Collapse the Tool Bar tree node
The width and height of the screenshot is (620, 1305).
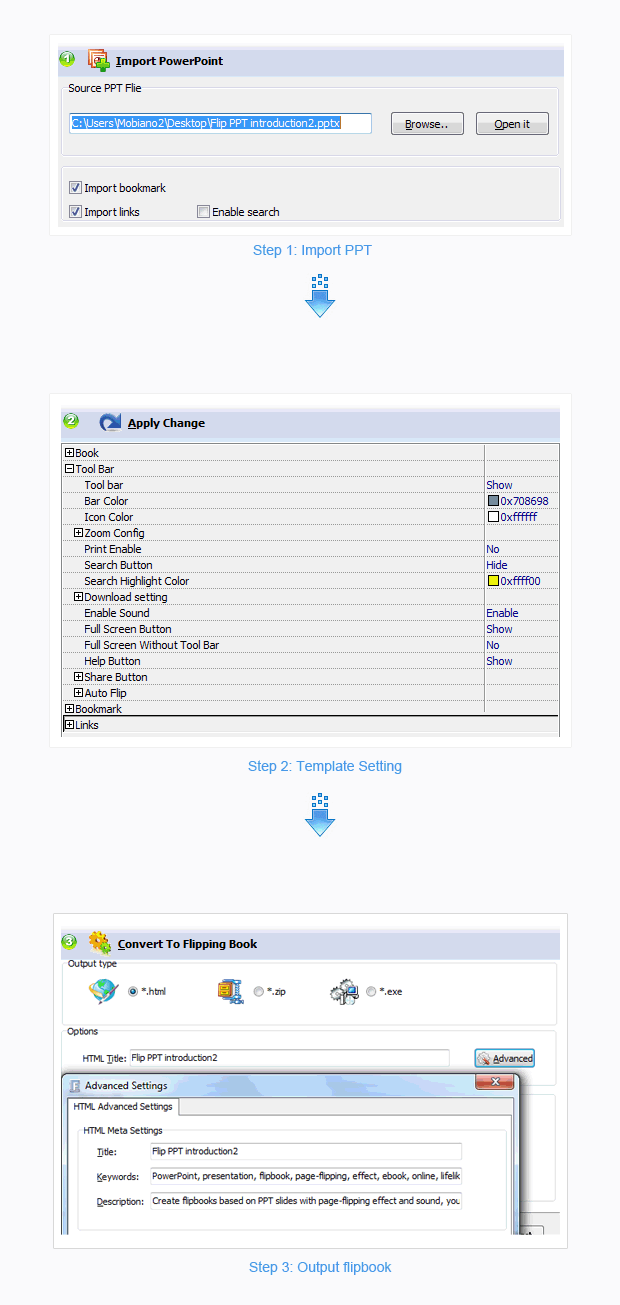[70, 469]
